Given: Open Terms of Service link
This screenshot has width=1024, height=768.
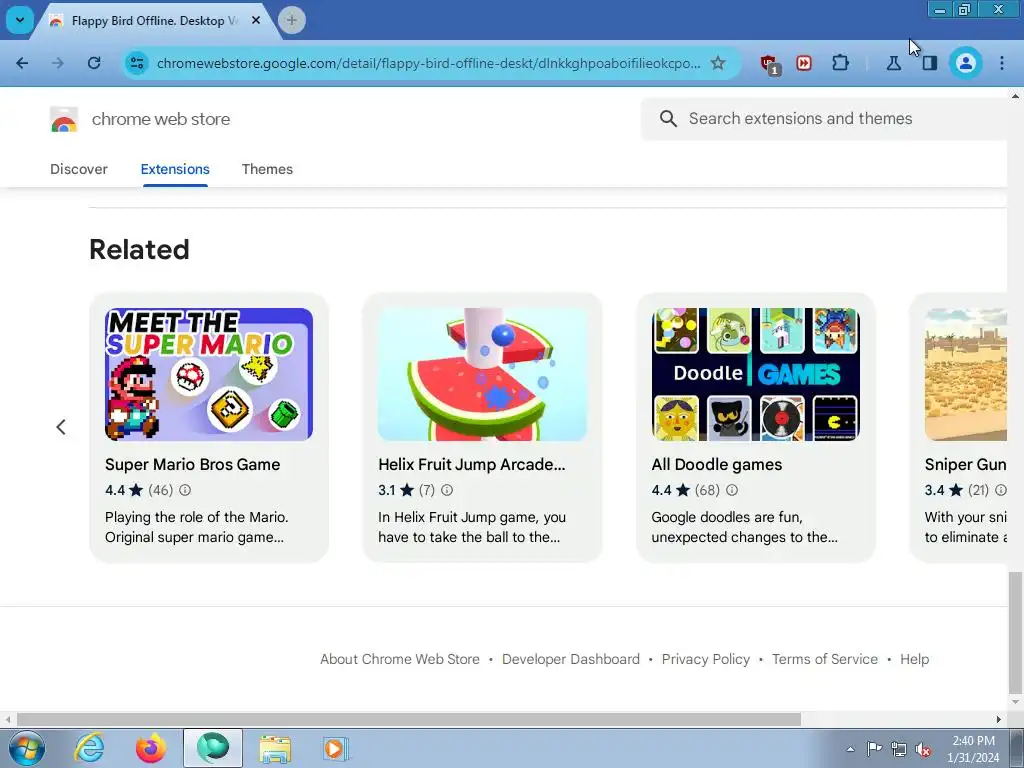Looking at the screenshot, I should pos(825,659).
